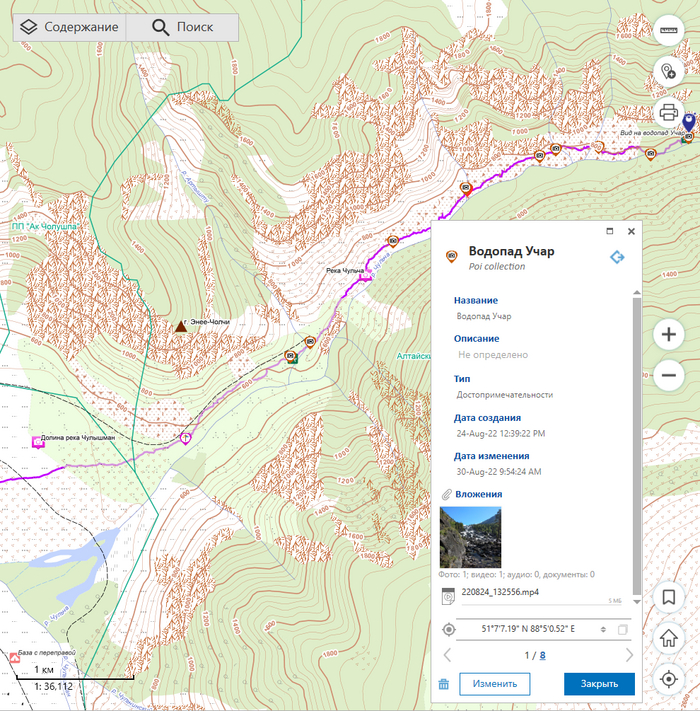Open the print map tool
The height and width of the screenshot is (711, 700).
coord(669,112)
